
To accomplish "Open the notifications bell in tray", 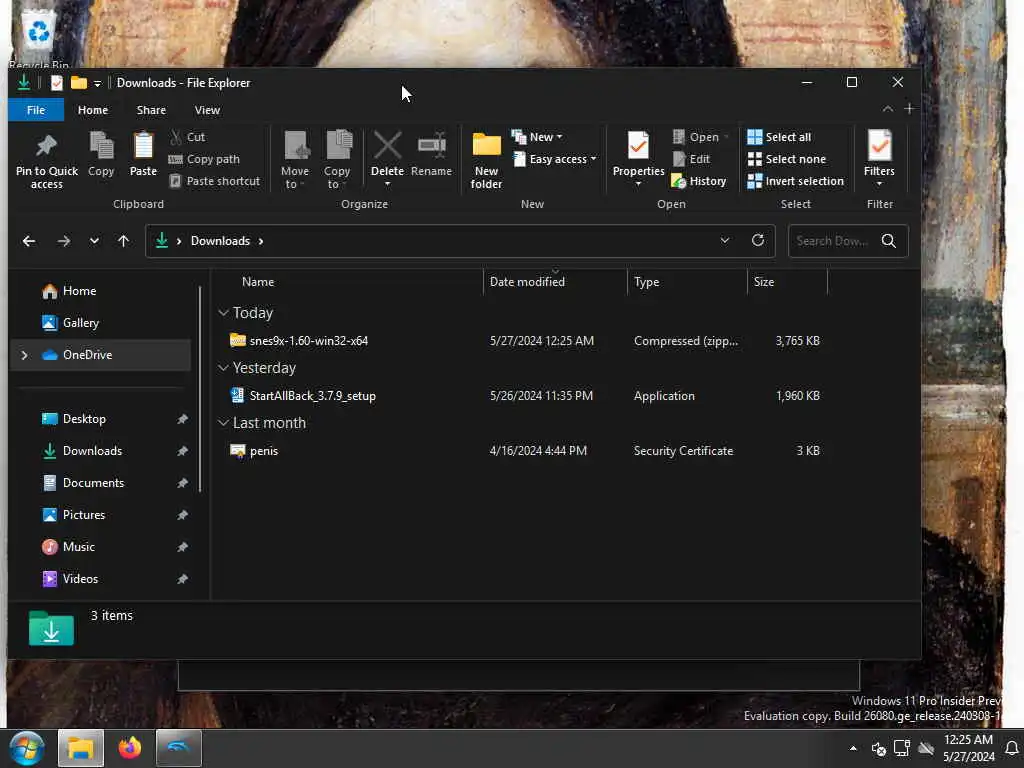I will coord(1012,748).
